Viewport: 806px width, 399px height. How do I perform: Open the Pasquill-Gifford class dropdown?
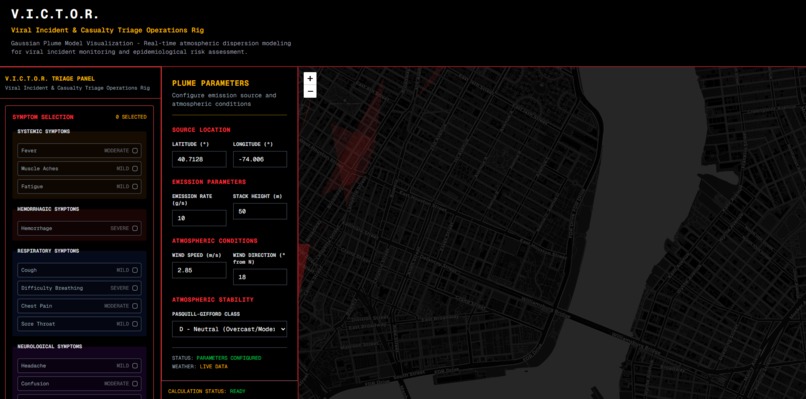point(229,329)
